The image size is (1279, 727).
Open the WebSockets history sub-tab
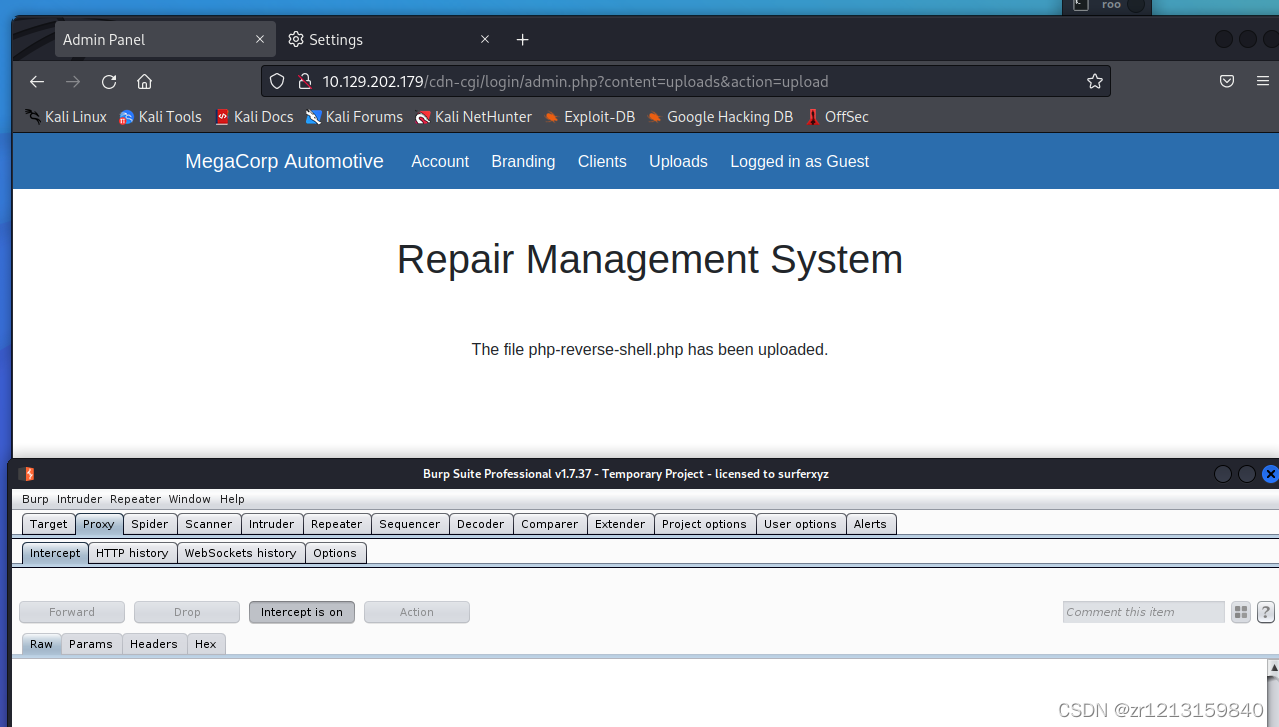(x=240, y=553)
